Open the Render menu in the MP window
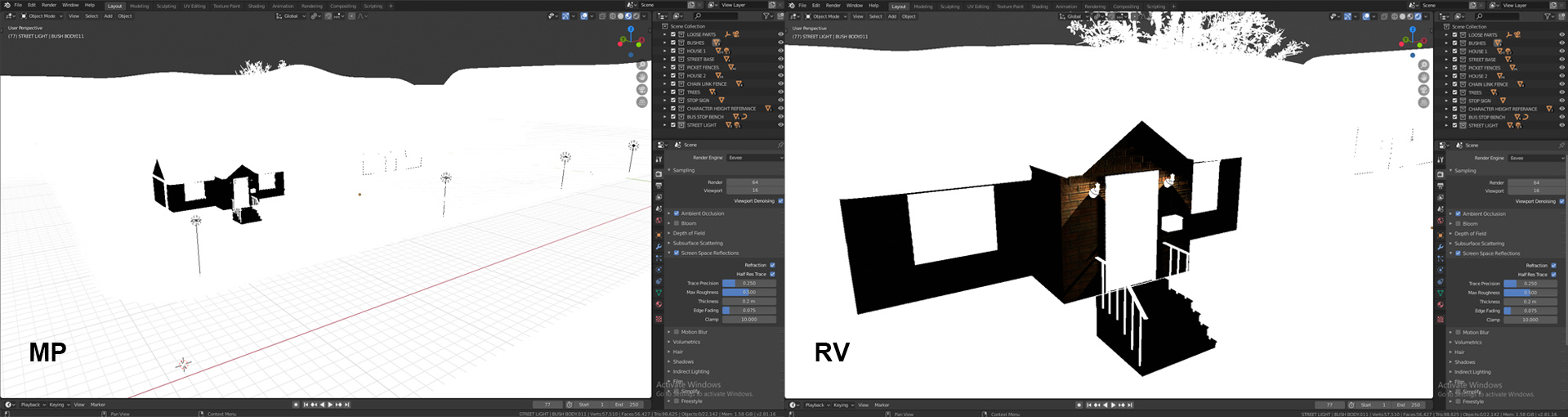The width and height of the screenshot is (1568, 417). 49,5
